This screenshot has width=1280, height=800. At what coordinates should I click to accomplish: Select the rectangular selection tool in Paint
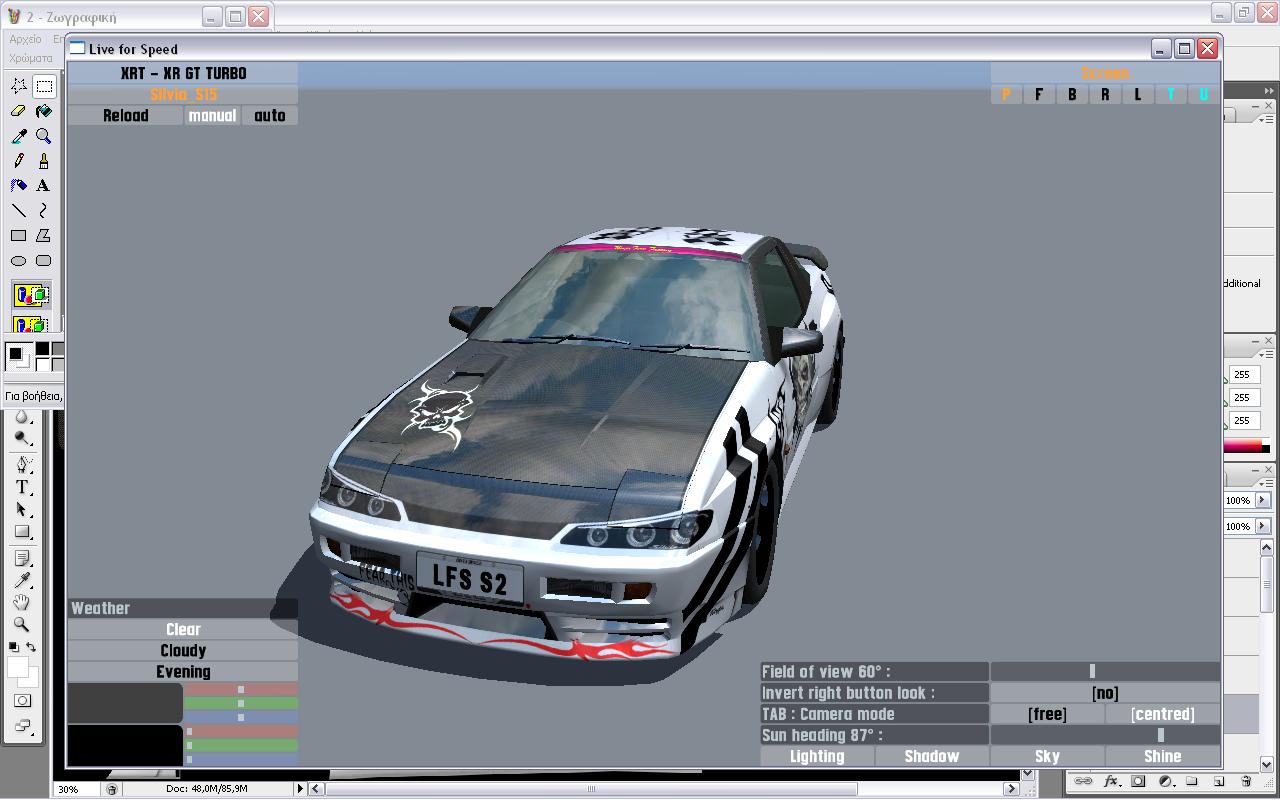coord(44,87)
